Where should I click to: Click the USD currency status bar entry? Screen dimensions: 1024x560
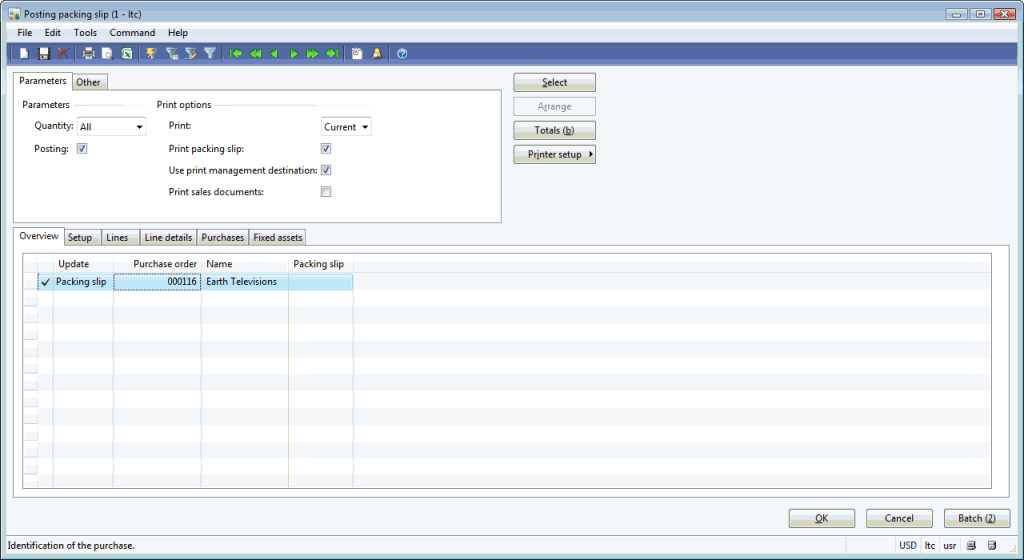tap(908, 546)
